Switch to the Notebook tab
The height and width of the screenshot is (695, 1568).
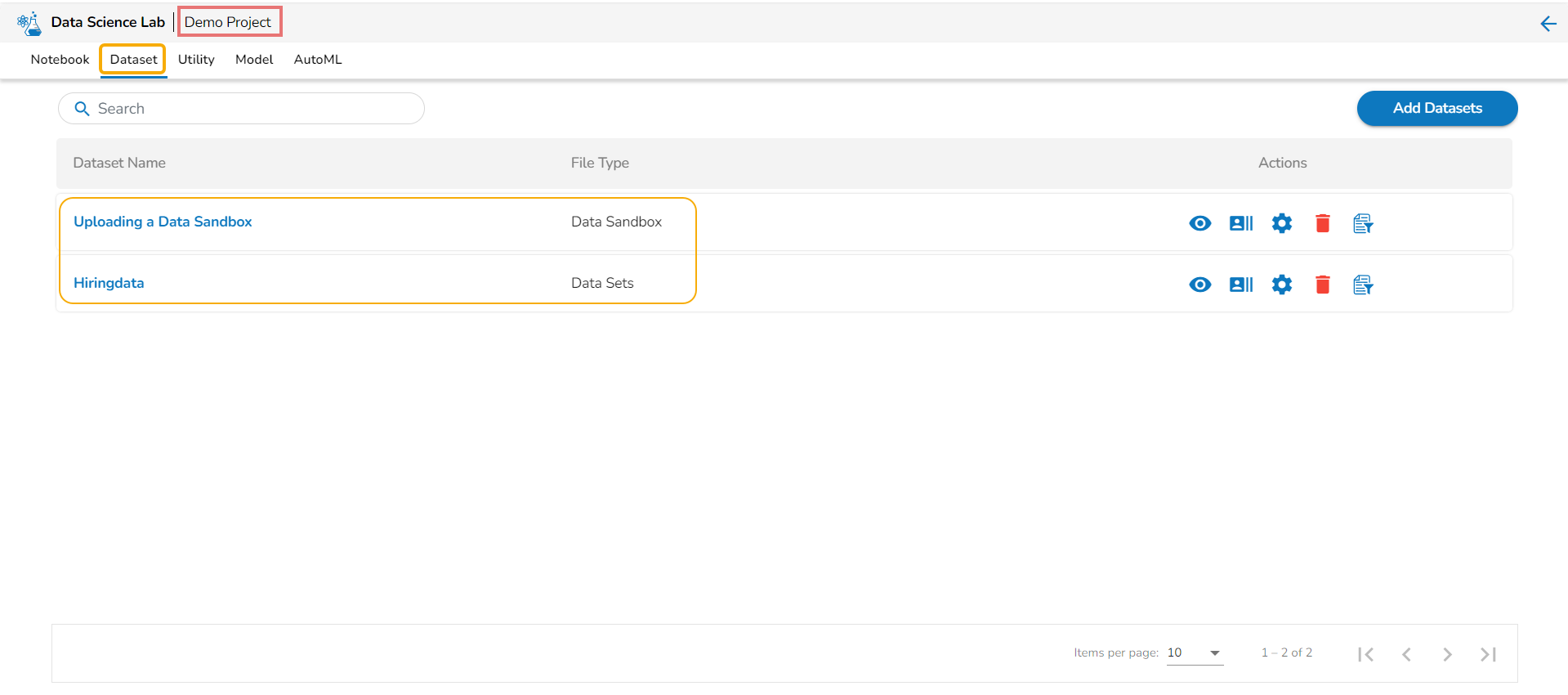tap(60, 60)
